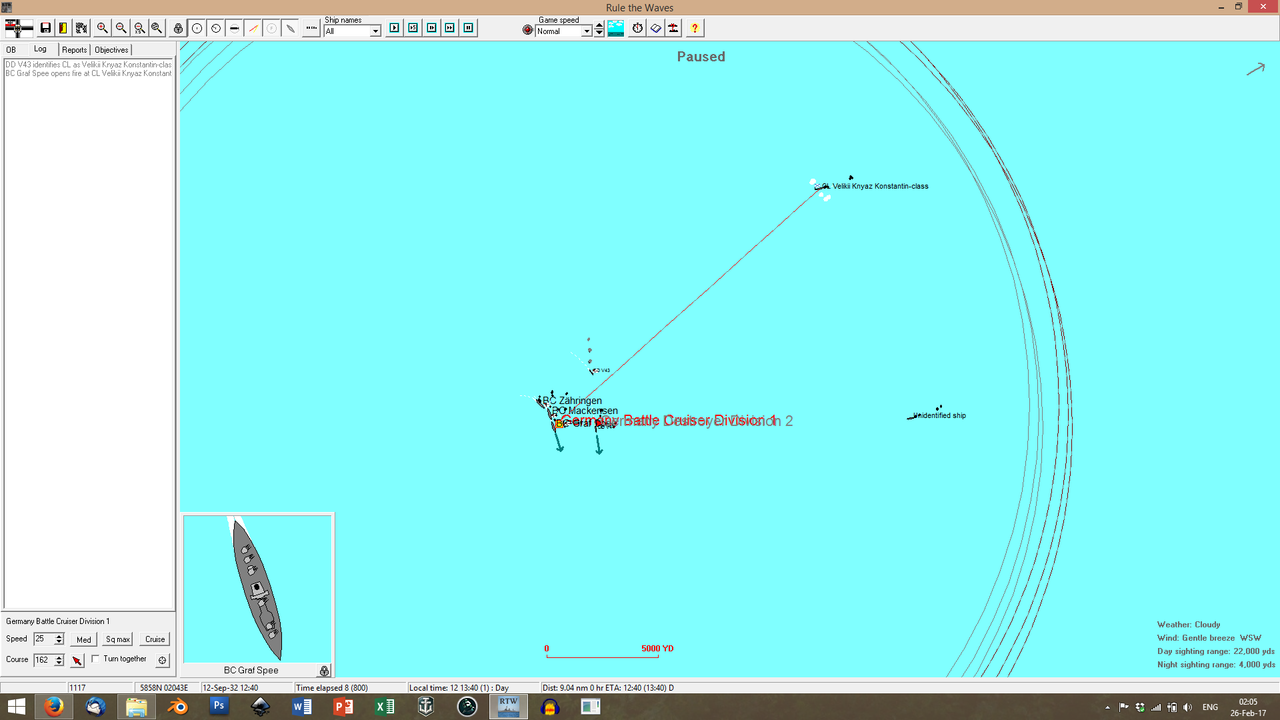Open the Game speed dropdown

pyautogui.click(x=587, y=31)
